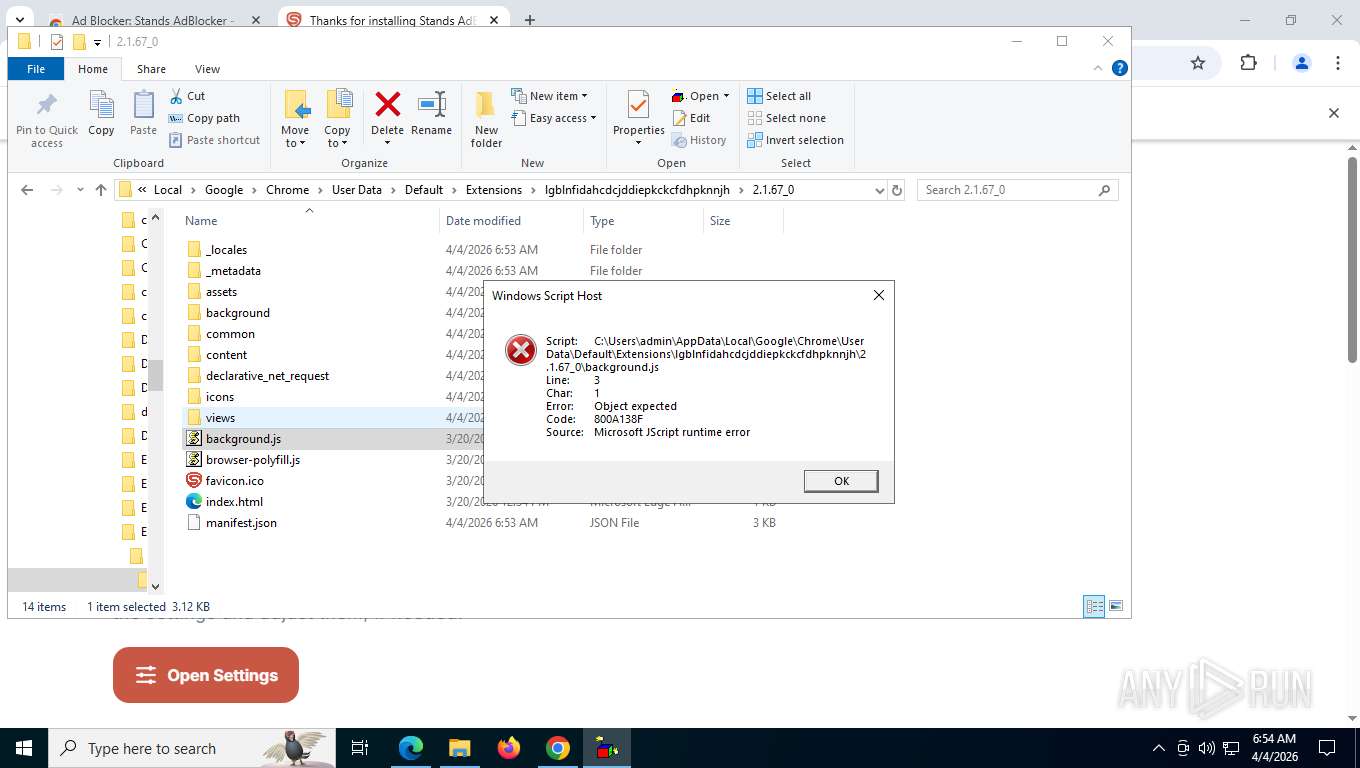Switch to the Home ribbon tab
The height and width of the screenshot is (768, 1360).
coord(93,69)
